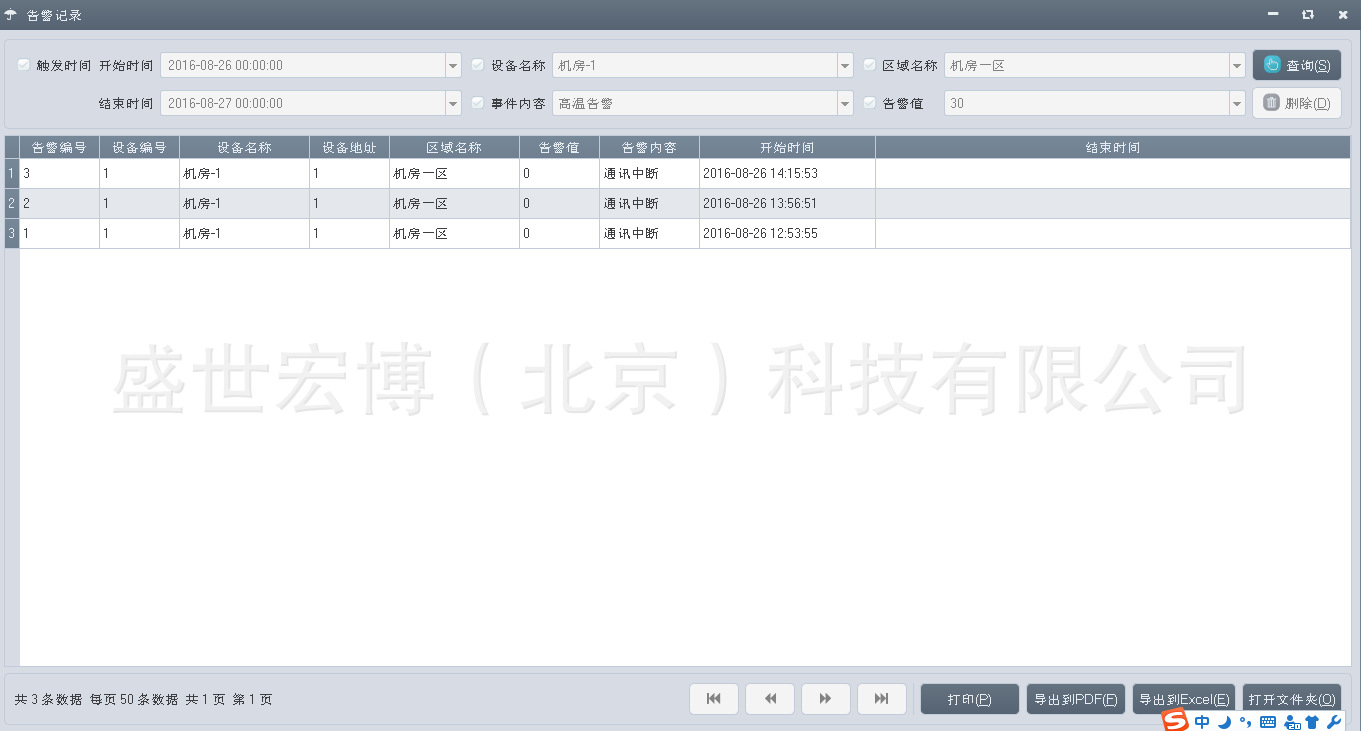Click the 查询(S) query button
Screen dimensions: 1361x731
coord(1297,65)
